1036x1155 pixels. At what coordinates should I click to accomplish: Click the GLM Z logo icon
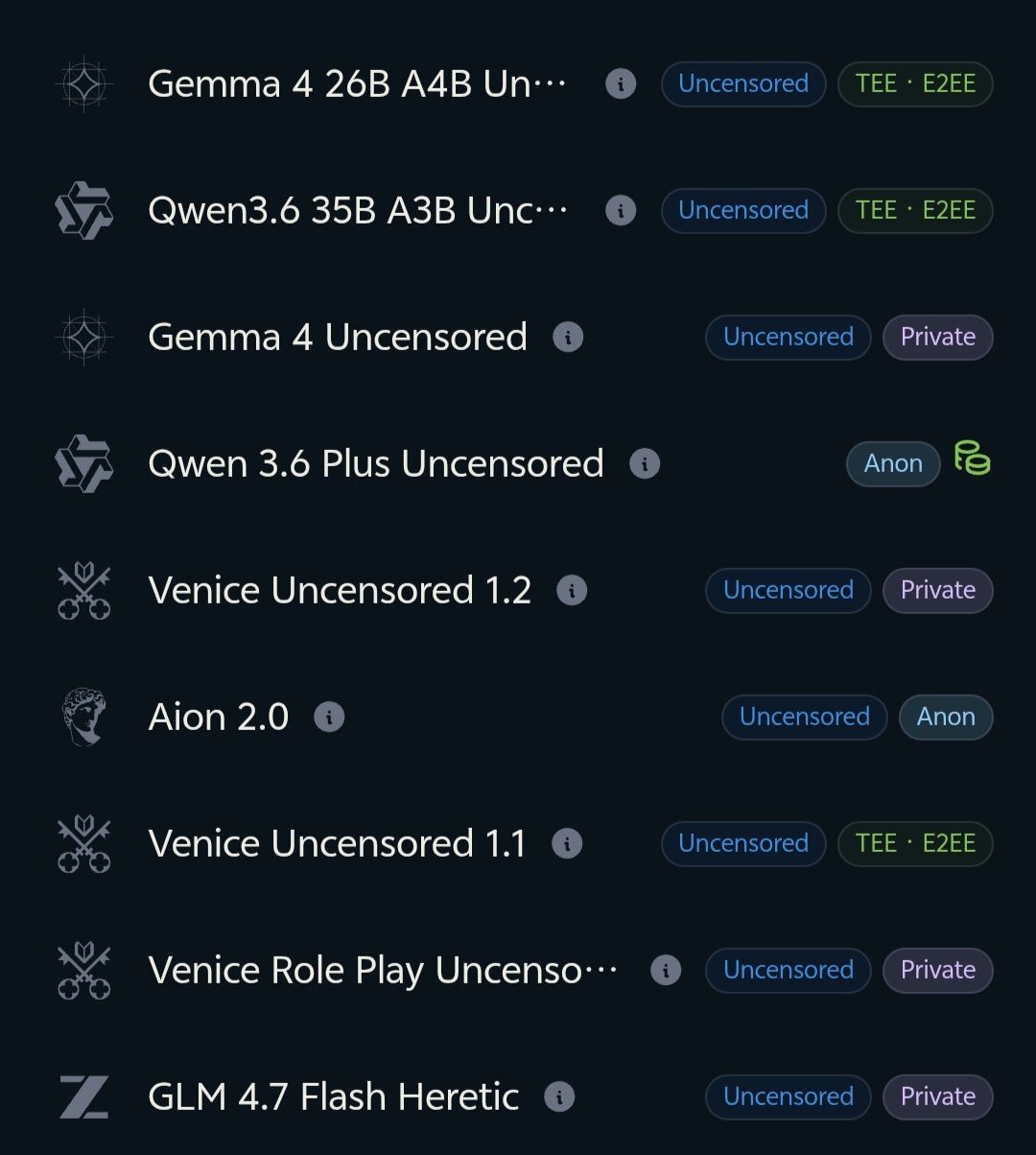(x=83, y=1097)
